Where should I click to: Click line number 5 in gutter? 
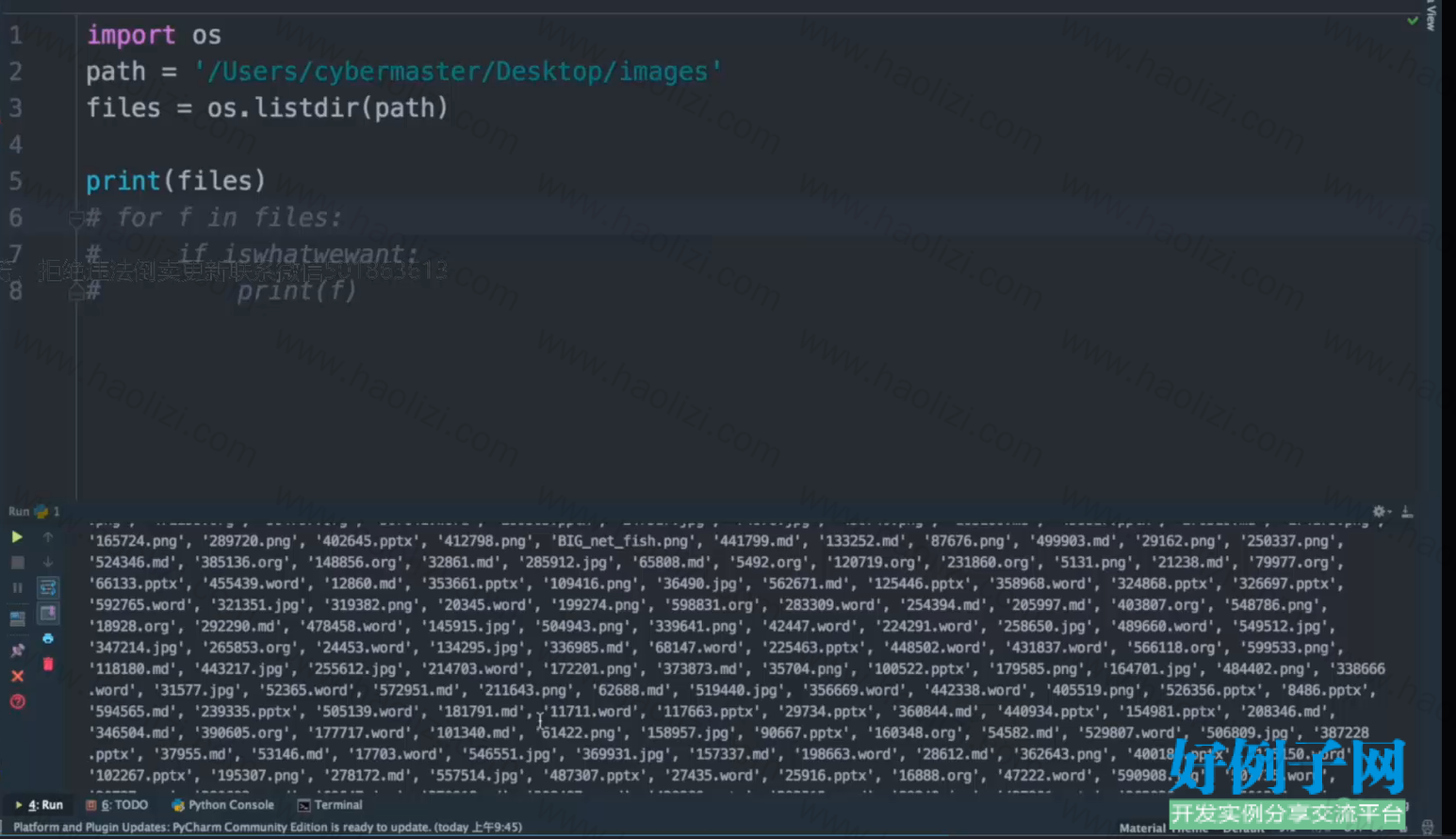tap(15, 181)
